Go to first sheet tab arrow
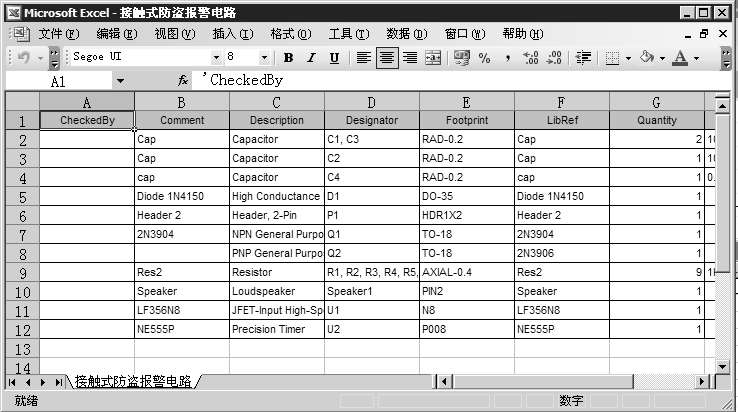This screenshot has height=412, width=738. click(12, 382)
